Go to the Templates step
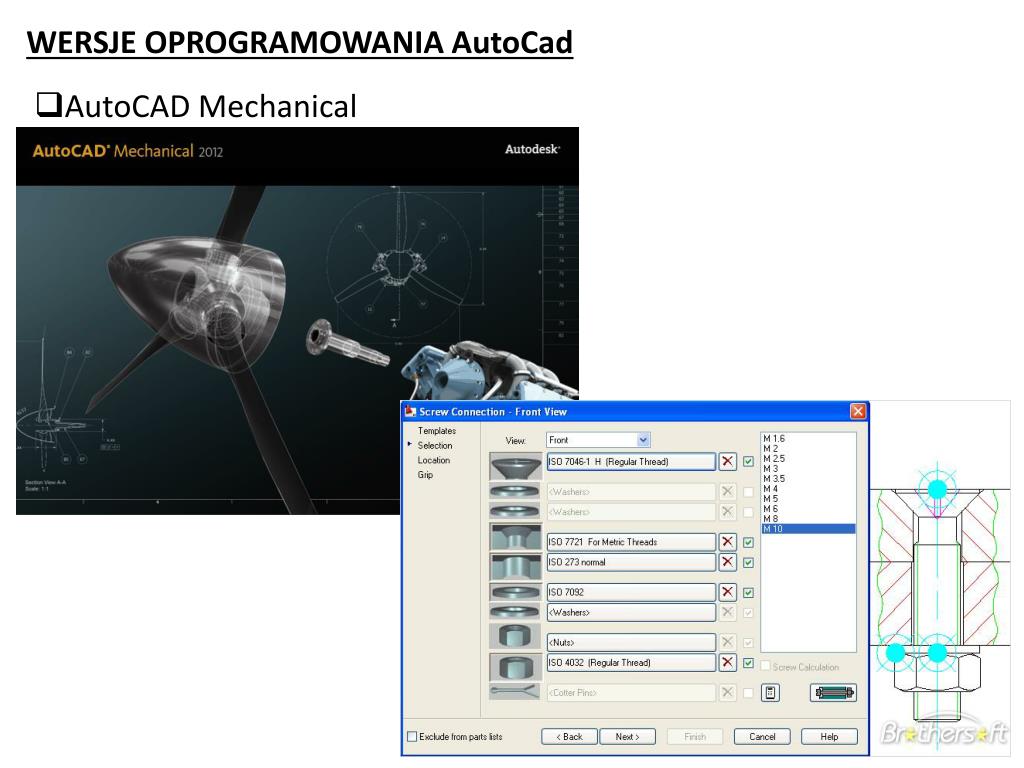This screenshot has width=1024, height=768. [x=437, y=430]
